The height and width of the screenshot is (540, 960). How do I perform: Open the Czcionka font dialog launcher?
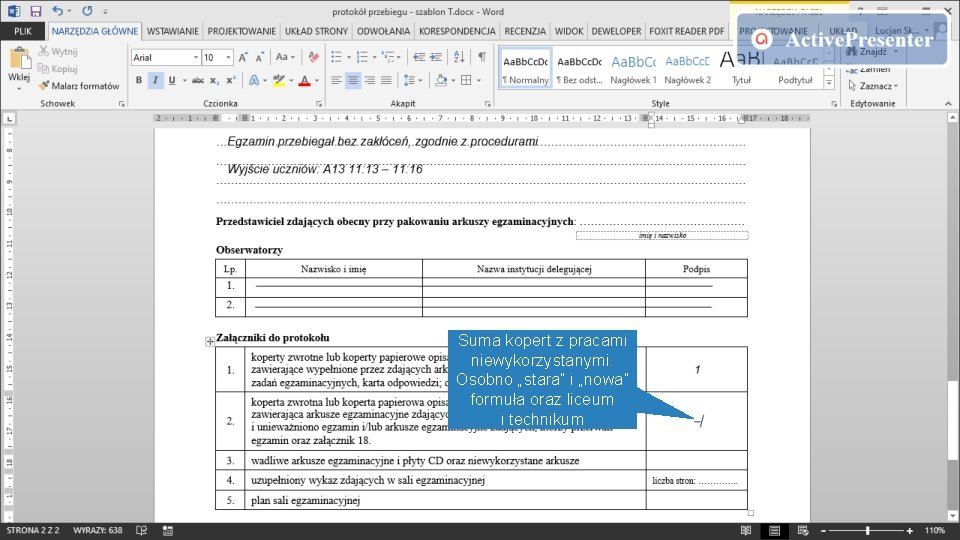coord(319,104)
